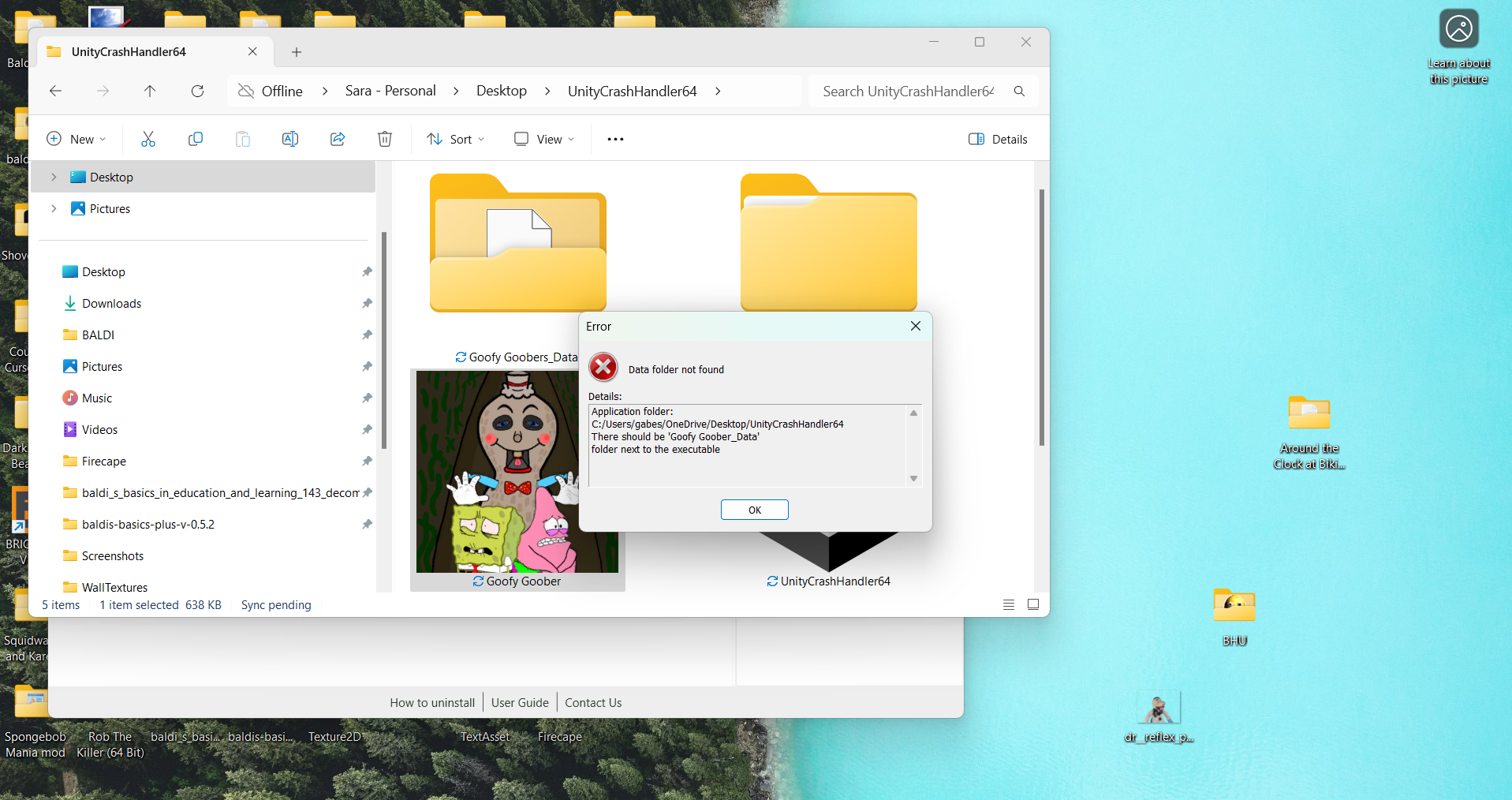Click the Paste clipboard icon
Image resolution: width=1512 pixels, height=800 pixels.
[243, 139]
